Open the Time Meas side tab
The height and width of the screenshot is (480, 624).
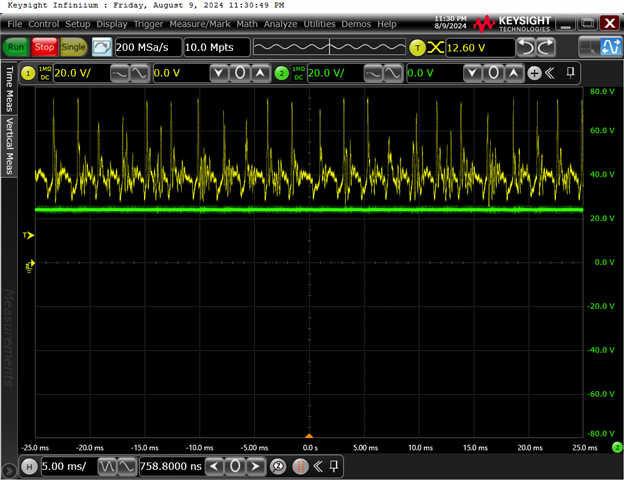(x=9, y=89)
